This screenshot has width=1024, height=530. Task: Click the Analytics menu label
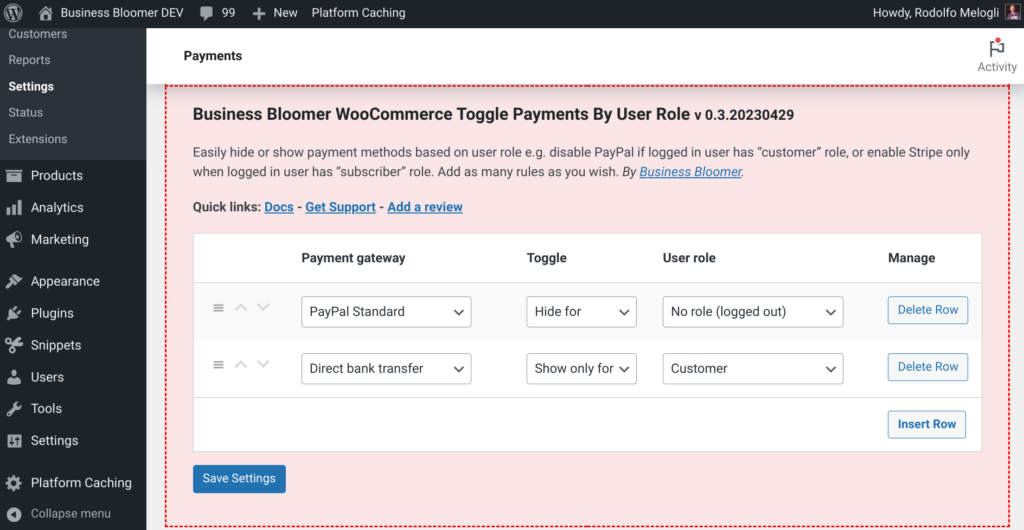(57, 208)
